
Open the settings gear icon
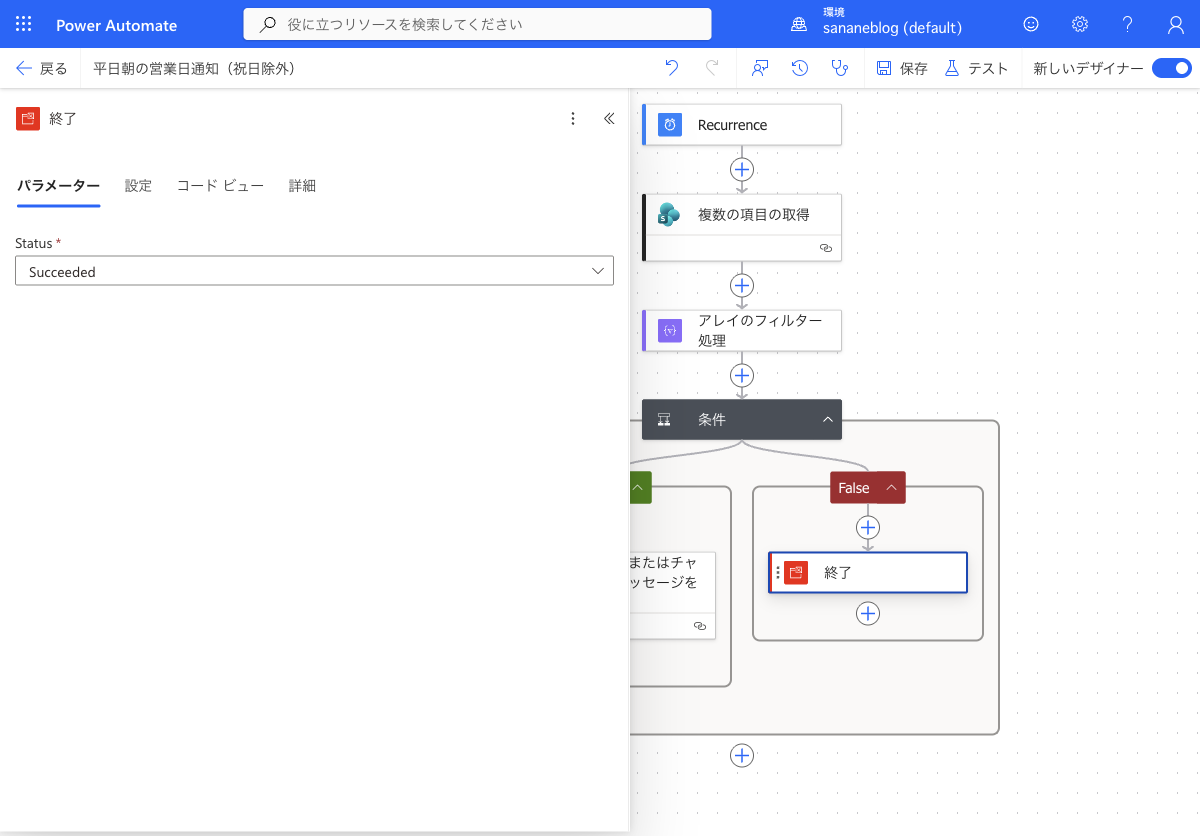pos(1080,24)
